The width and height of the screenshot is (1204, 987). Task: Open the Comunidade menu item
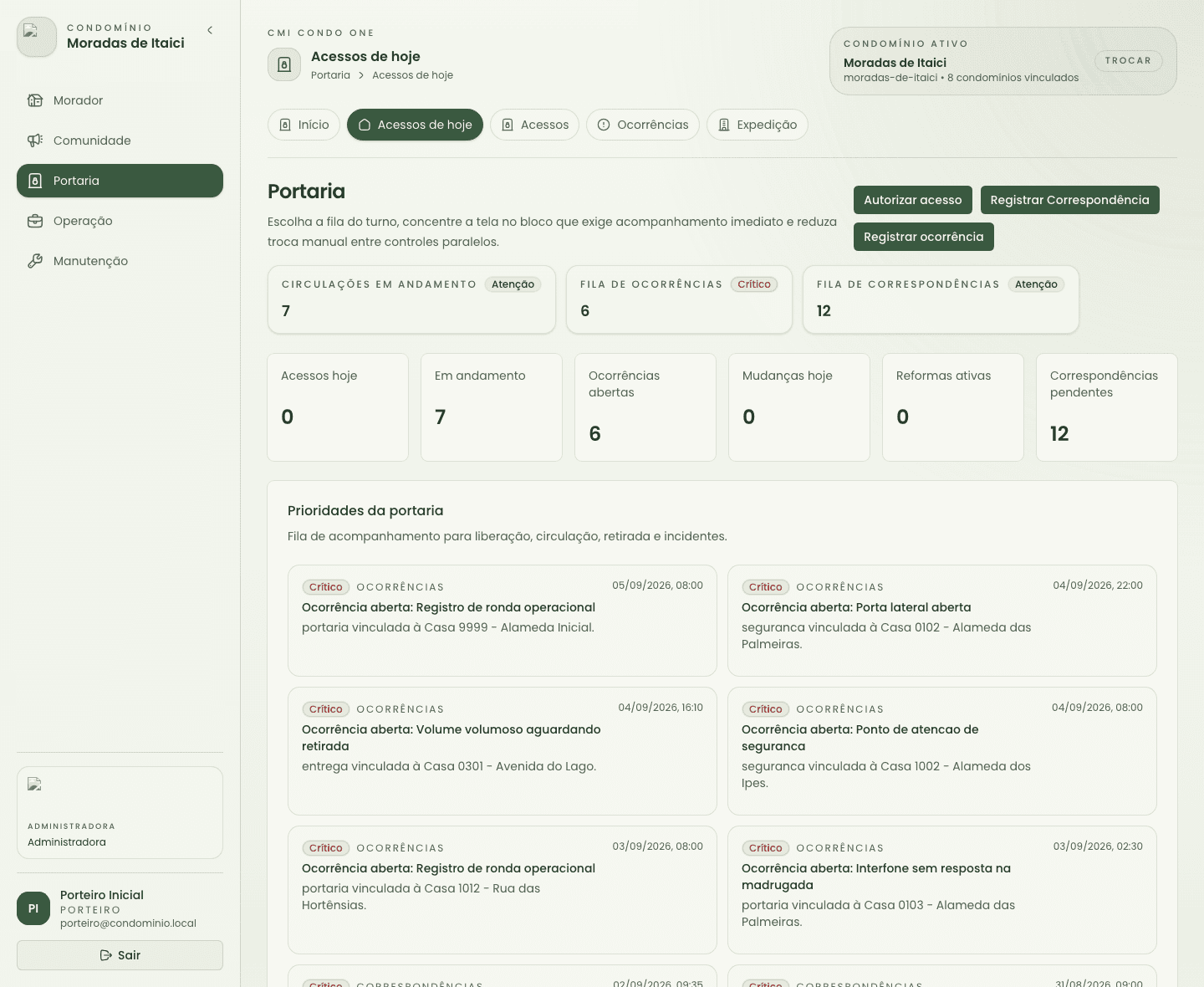(120, 141)
